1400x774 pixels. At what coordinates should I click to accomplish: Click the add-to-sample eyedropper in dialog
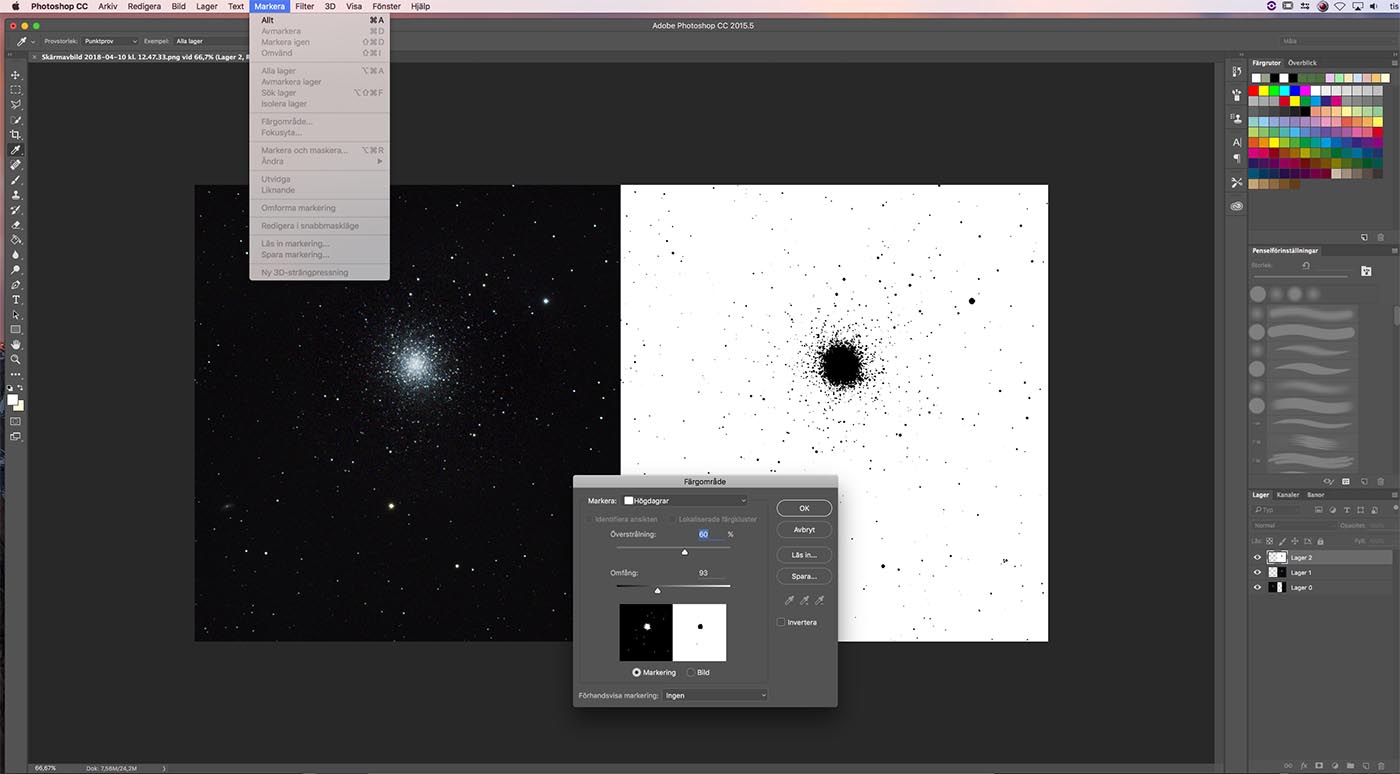804,600
